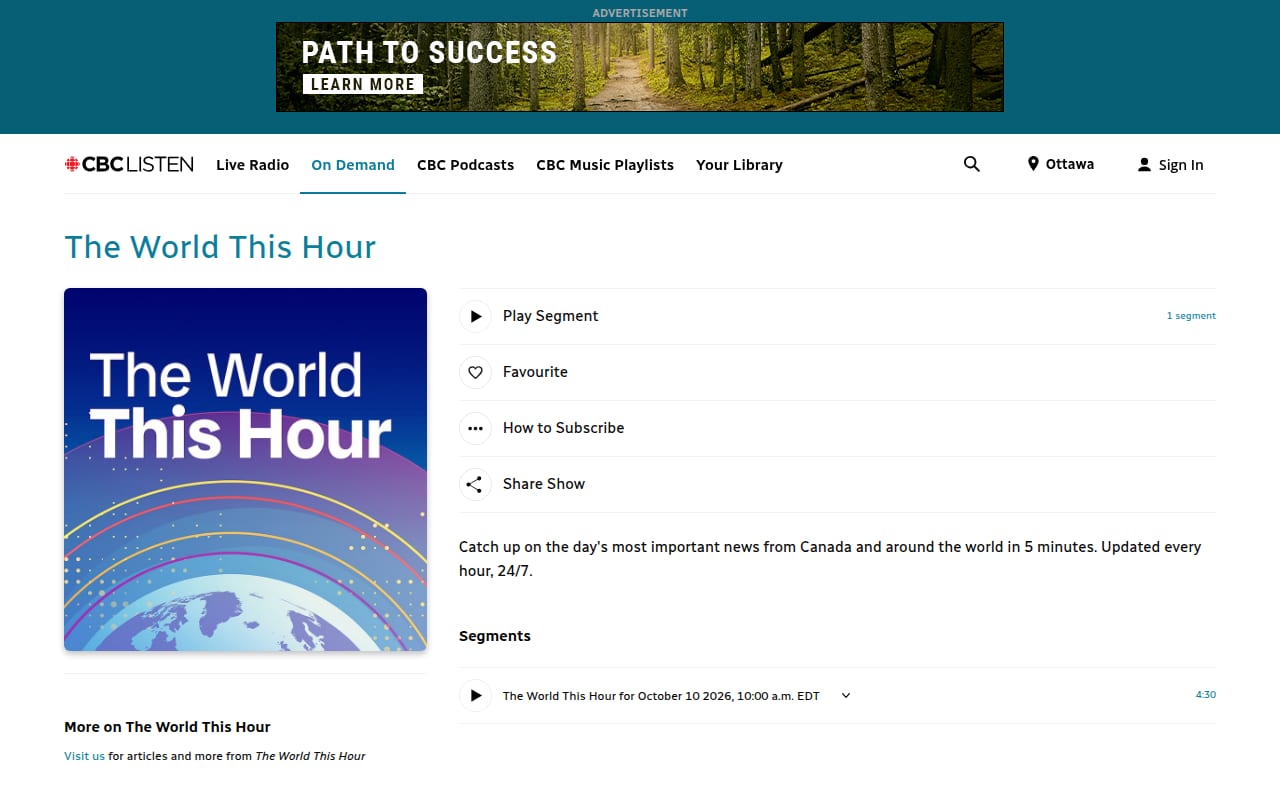Click the Share Show label
This screenshot has width=1280, height=800.
(x=544, y=484)
